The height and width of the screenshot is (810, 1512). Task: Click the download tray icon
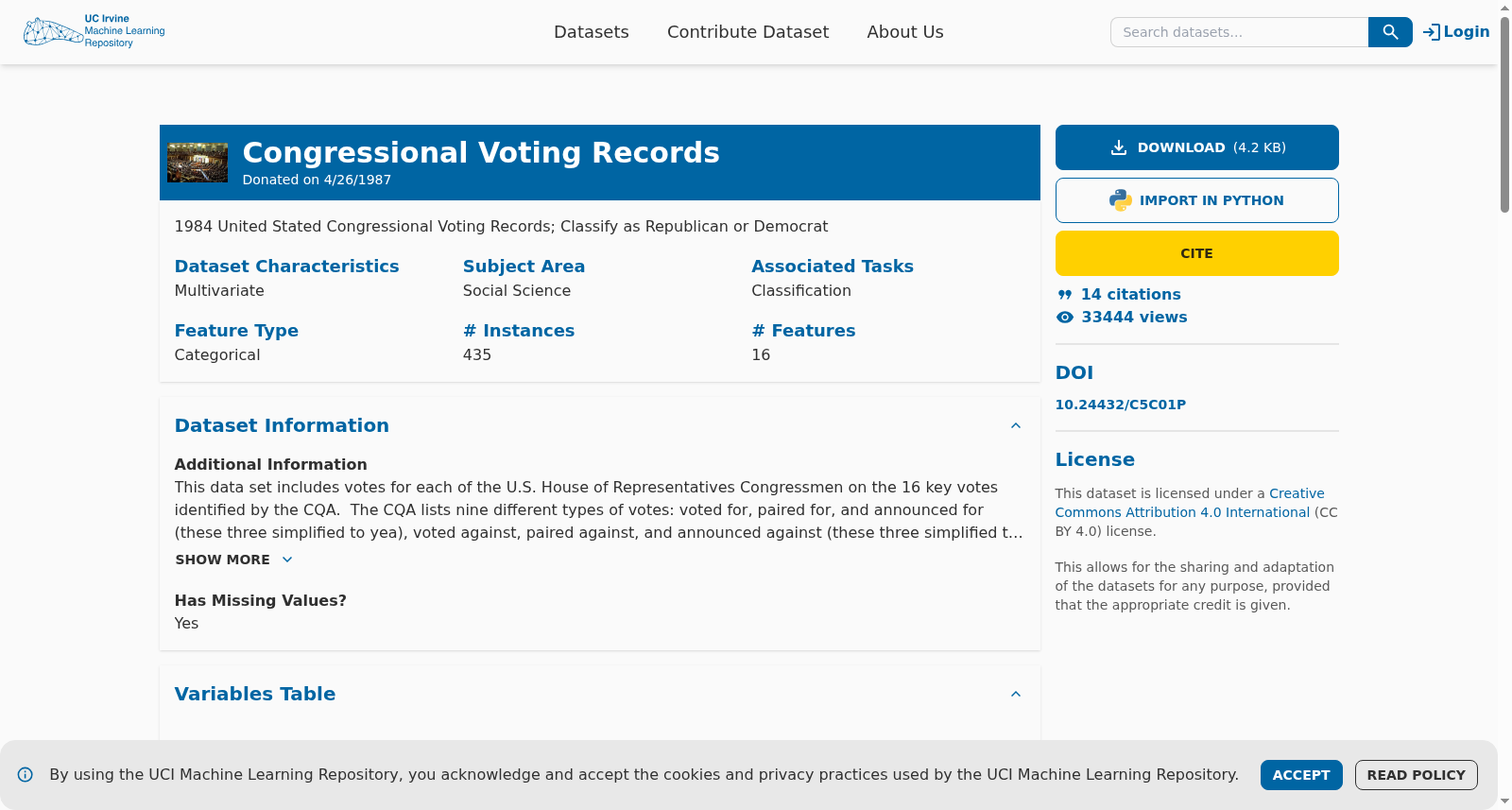click(1119, 147)
